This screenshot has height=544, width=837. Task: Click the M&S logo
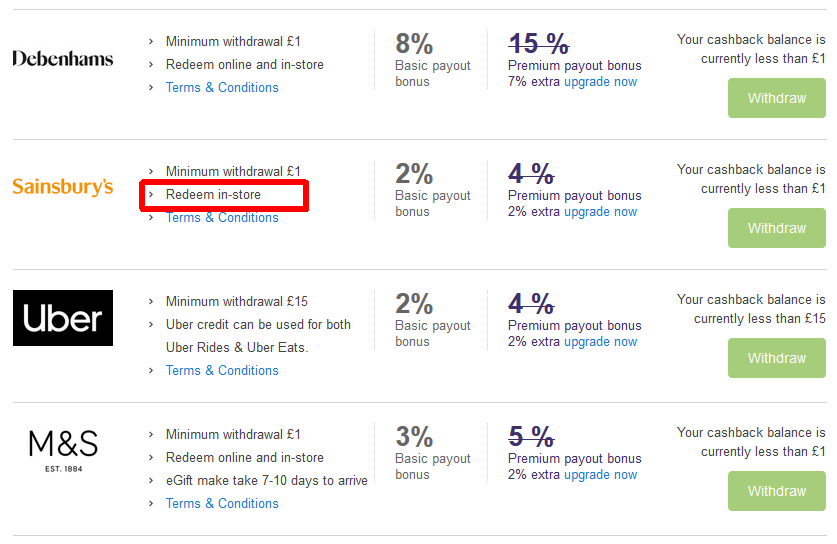pyautogui.click(x=64, y=451)
